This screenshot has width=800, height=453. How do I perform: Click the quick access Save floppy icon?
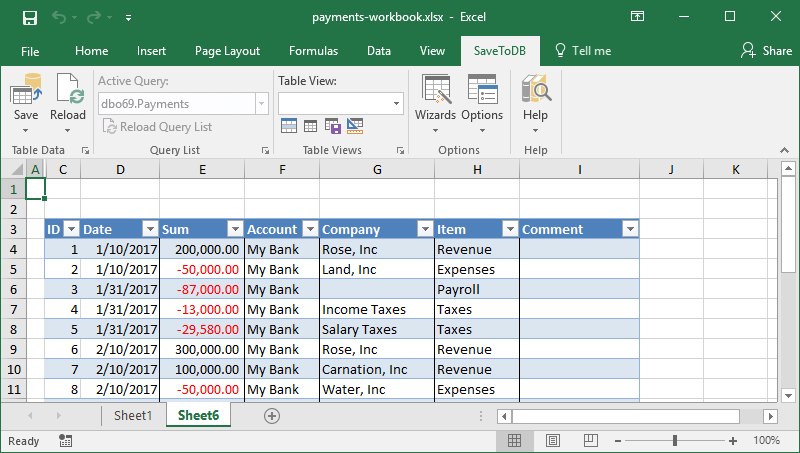tap(30, 18)
